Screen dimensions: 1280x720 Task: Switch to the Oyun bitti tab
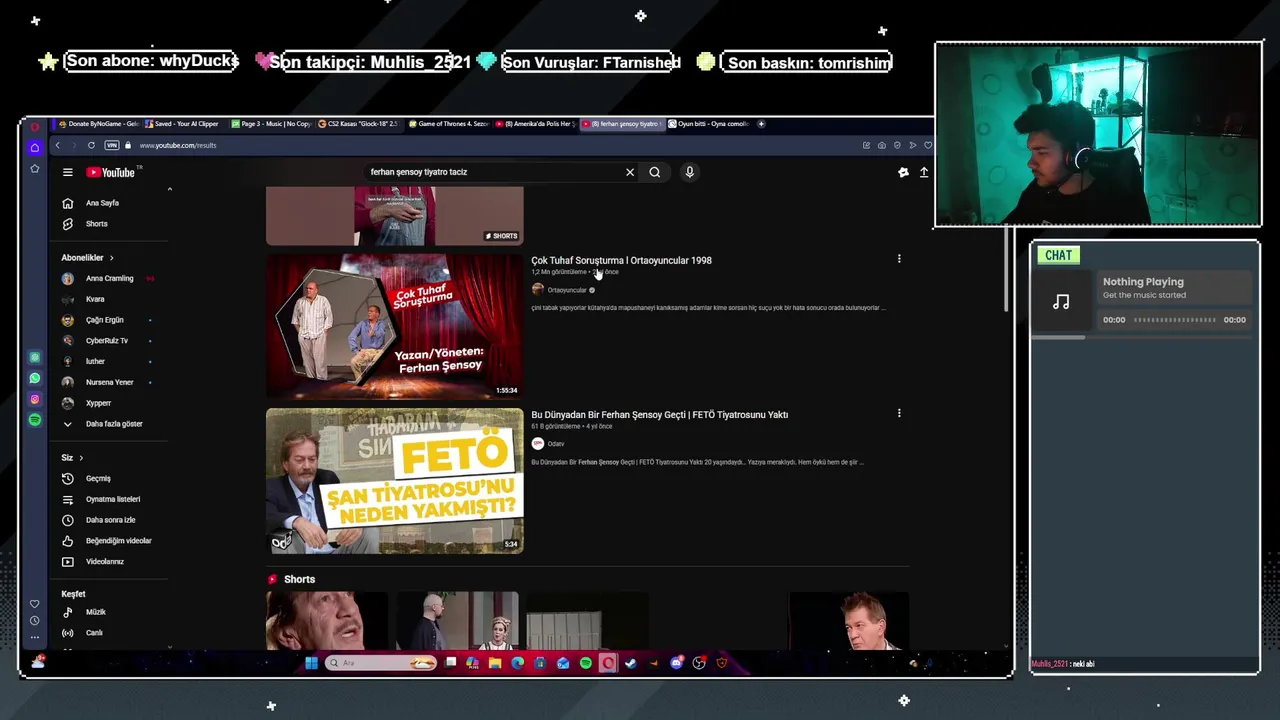(708, 124)
